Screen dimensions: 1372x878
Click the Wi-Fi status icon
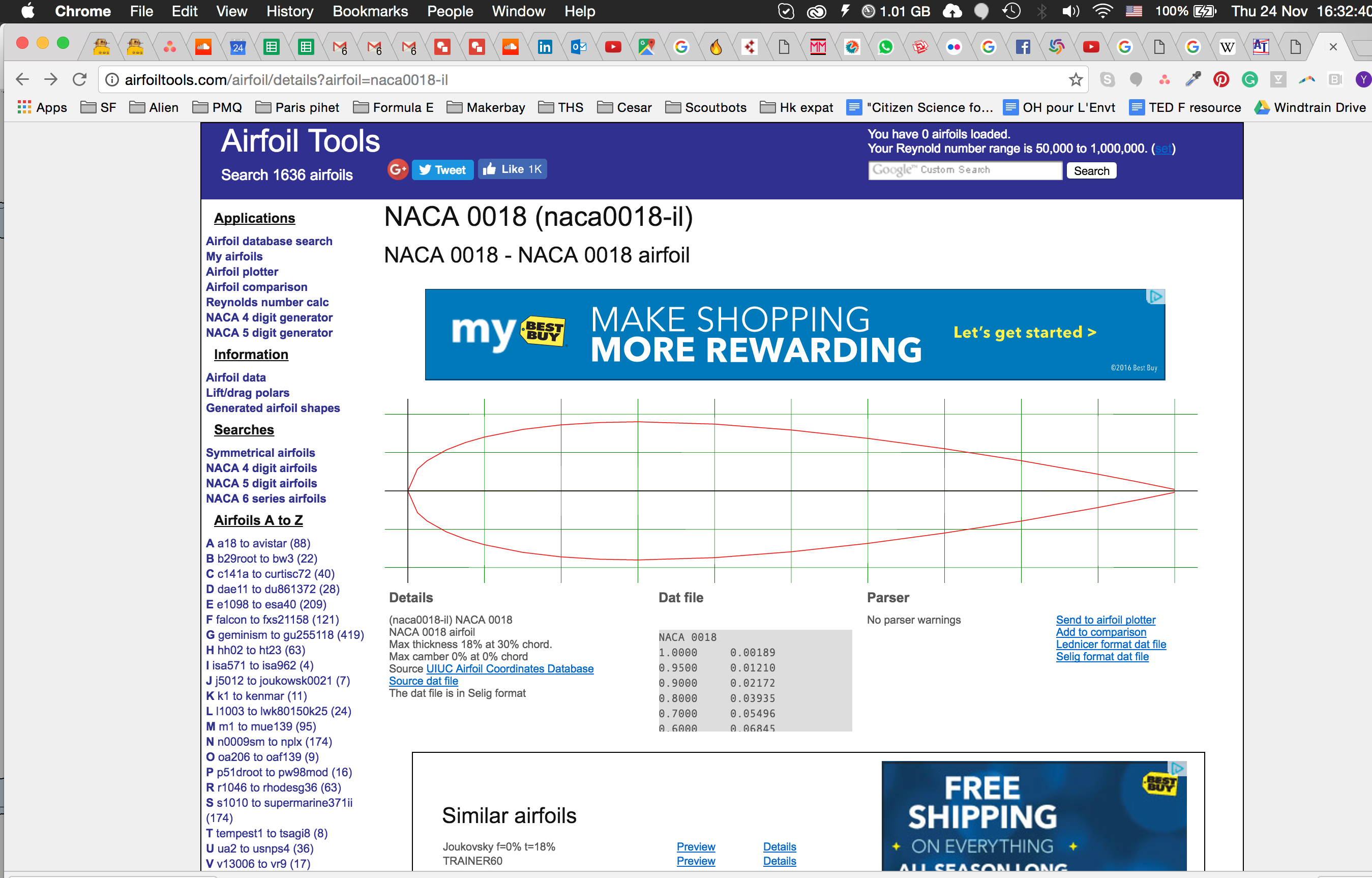[1102, 11]
